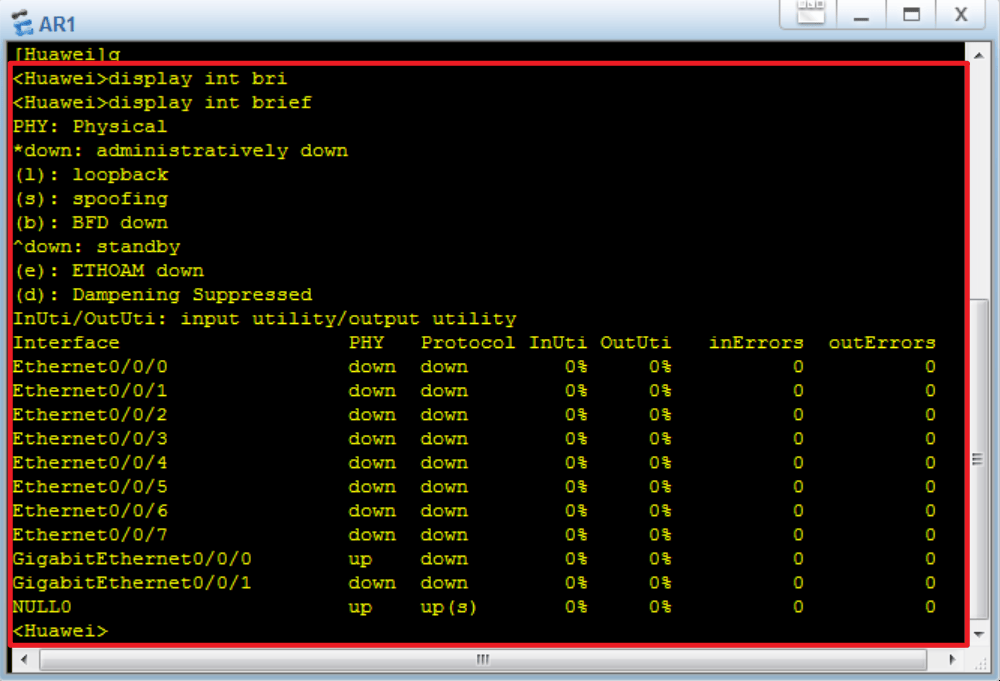Screen dimensions: 1000x681
Task: Minimize the AR1 terminal window
Action: point(862,14)
